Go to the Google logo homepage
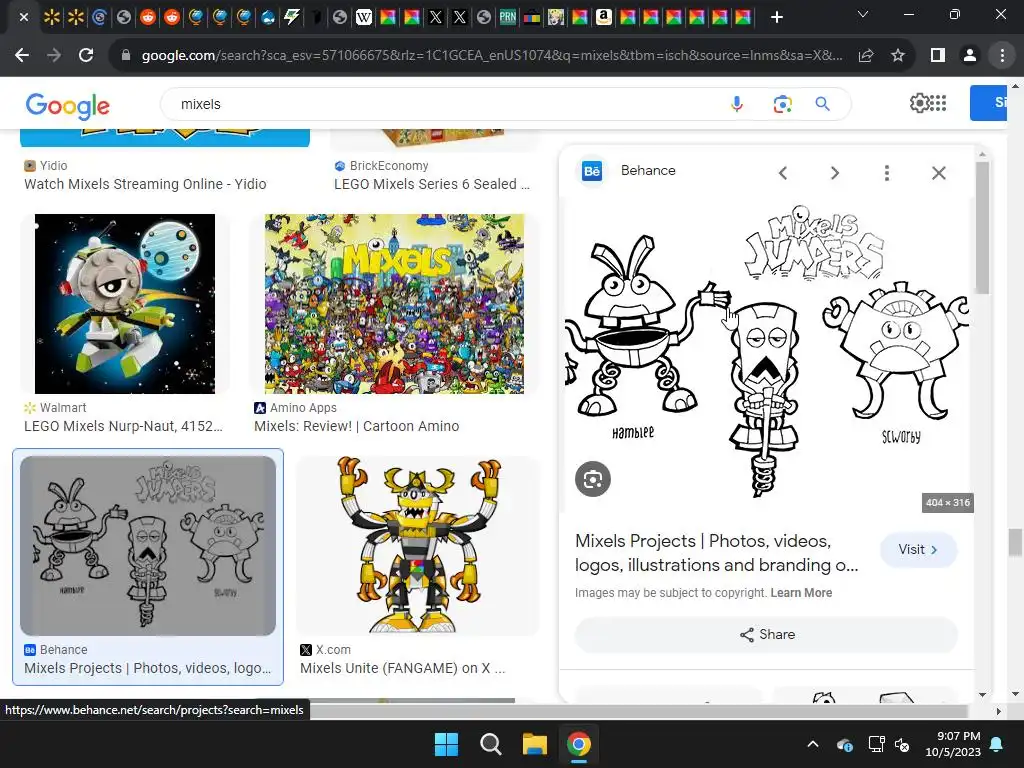Image resolution: width=1024 pixels, height=768 pixels. click(x=68, y=106)
